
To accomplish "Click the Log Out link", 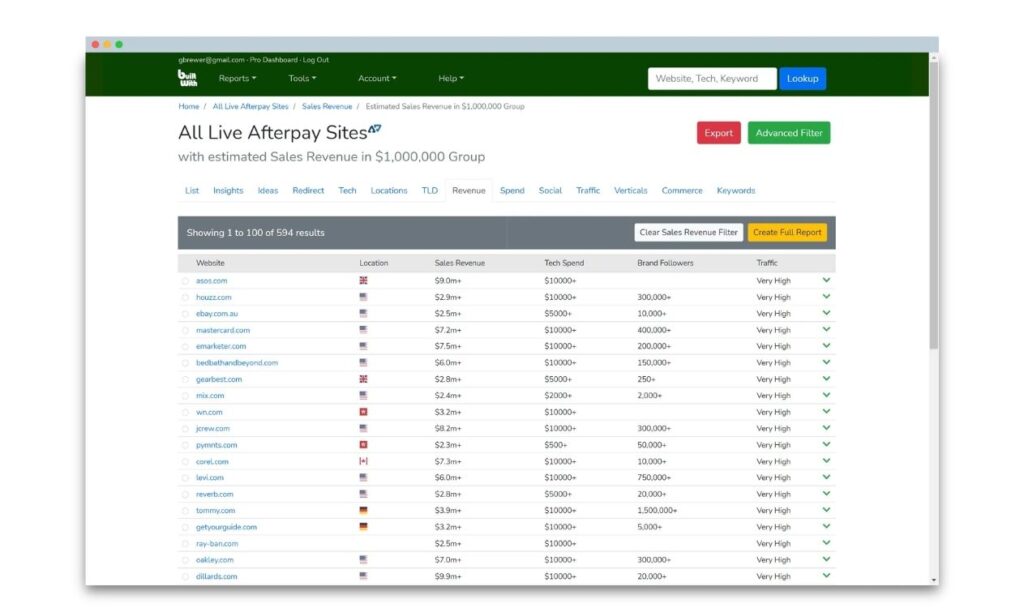I will (x=316, y=59).
